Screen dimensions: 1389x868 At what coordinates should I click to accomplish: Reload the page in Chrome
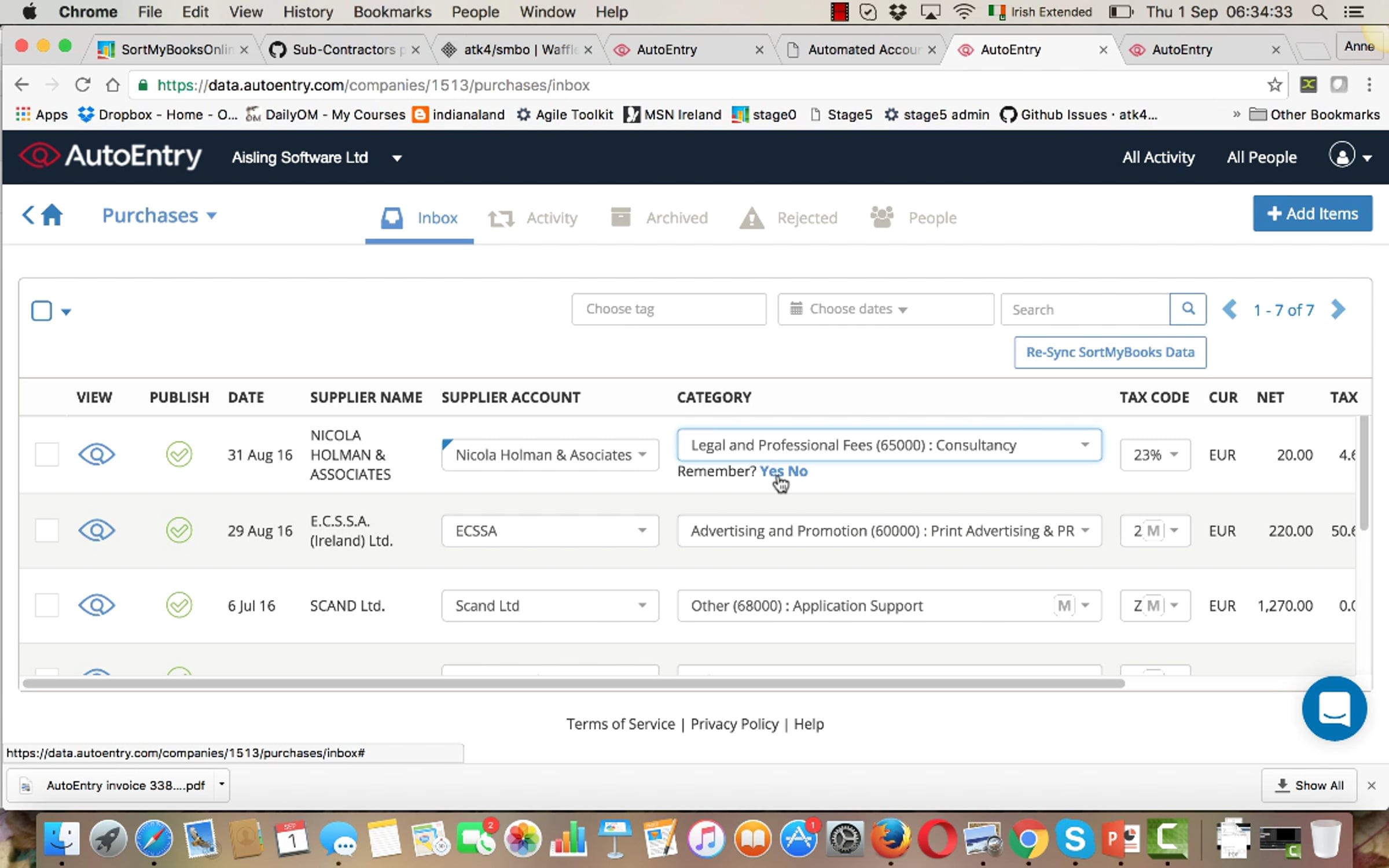[82, 85]
